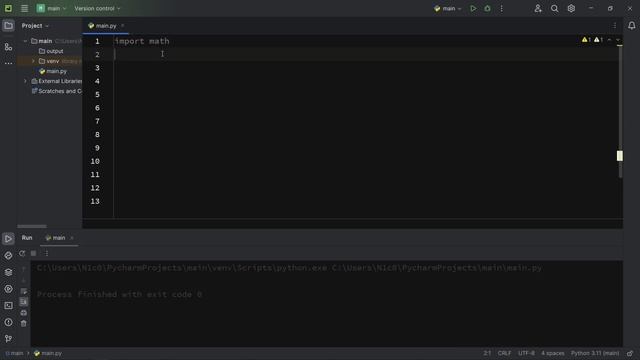The height and width of the screenshot is (360, 640).
Task: Close the main.py editor tab
Action: (122, 25)
